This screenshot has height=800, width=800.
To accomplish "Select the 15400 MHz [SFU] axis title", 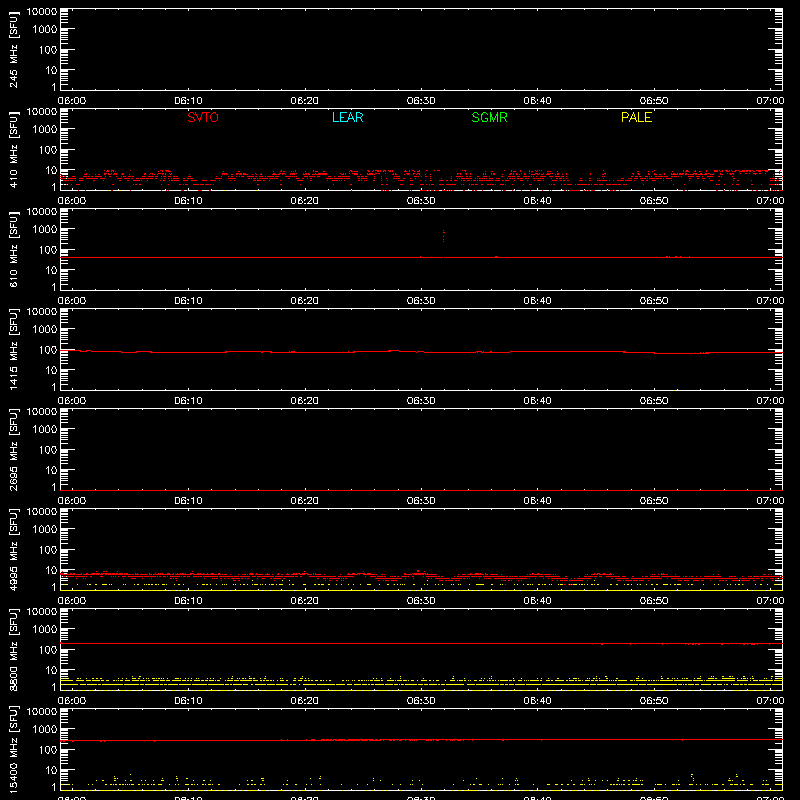I will click(13, 749).
